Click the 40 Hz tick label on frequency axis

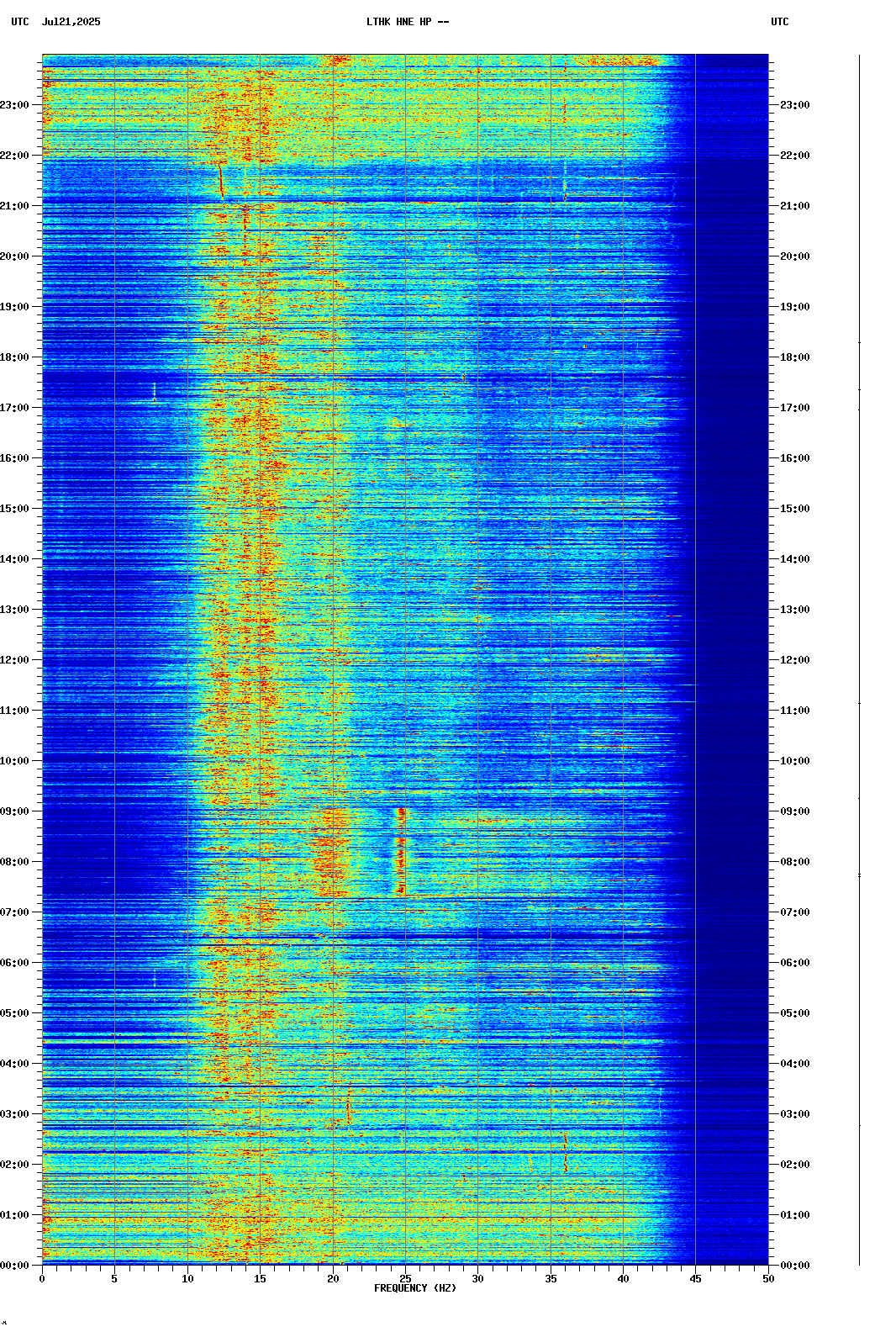(623, 1279)
